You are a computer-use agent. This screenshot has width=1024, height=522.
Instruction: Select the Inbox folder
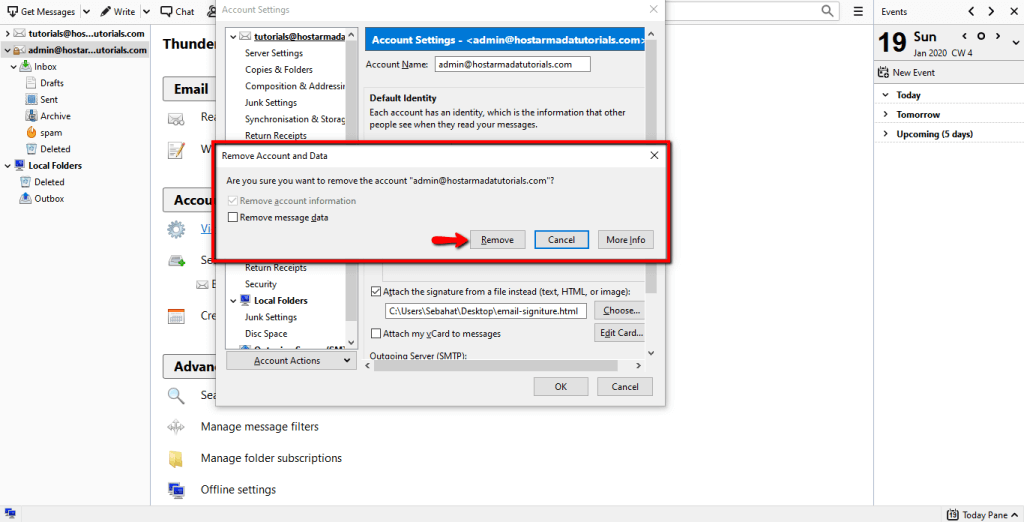[x=45, y=67]
